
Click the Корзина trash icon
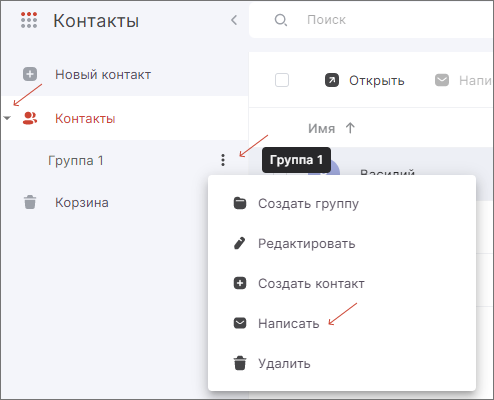click(x=30, y=202)
